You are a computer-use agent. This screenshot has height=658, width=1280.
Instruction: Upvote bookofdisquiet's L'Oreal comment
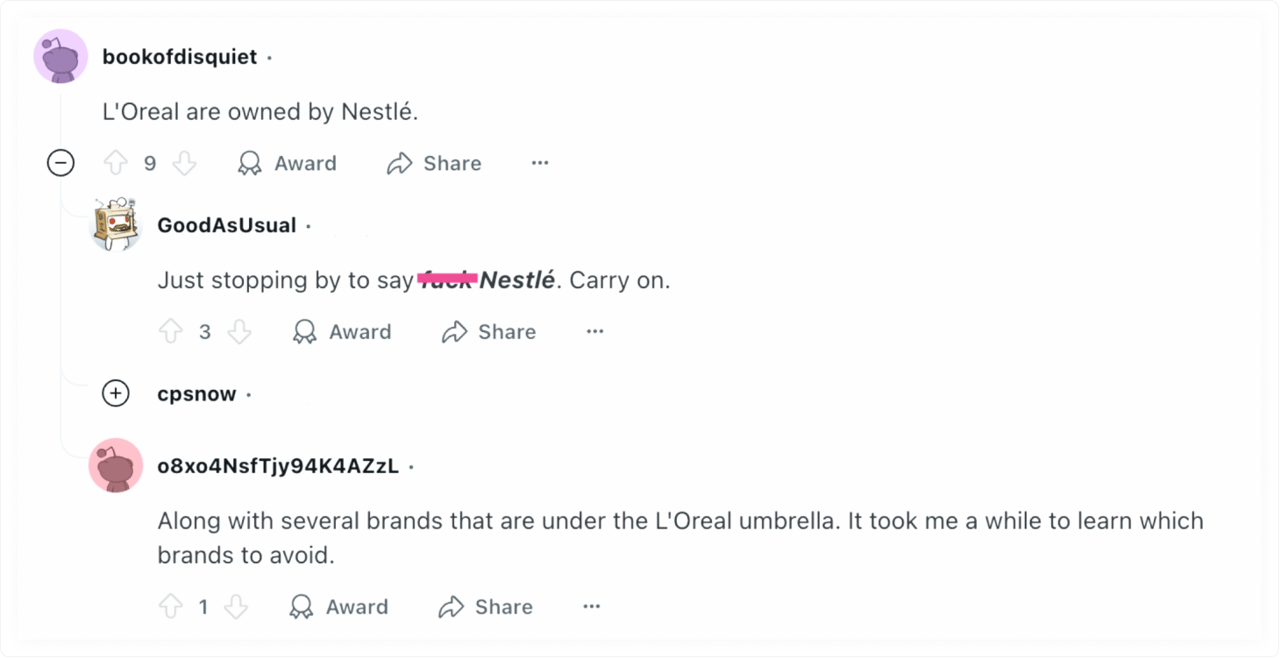(116, 163)
